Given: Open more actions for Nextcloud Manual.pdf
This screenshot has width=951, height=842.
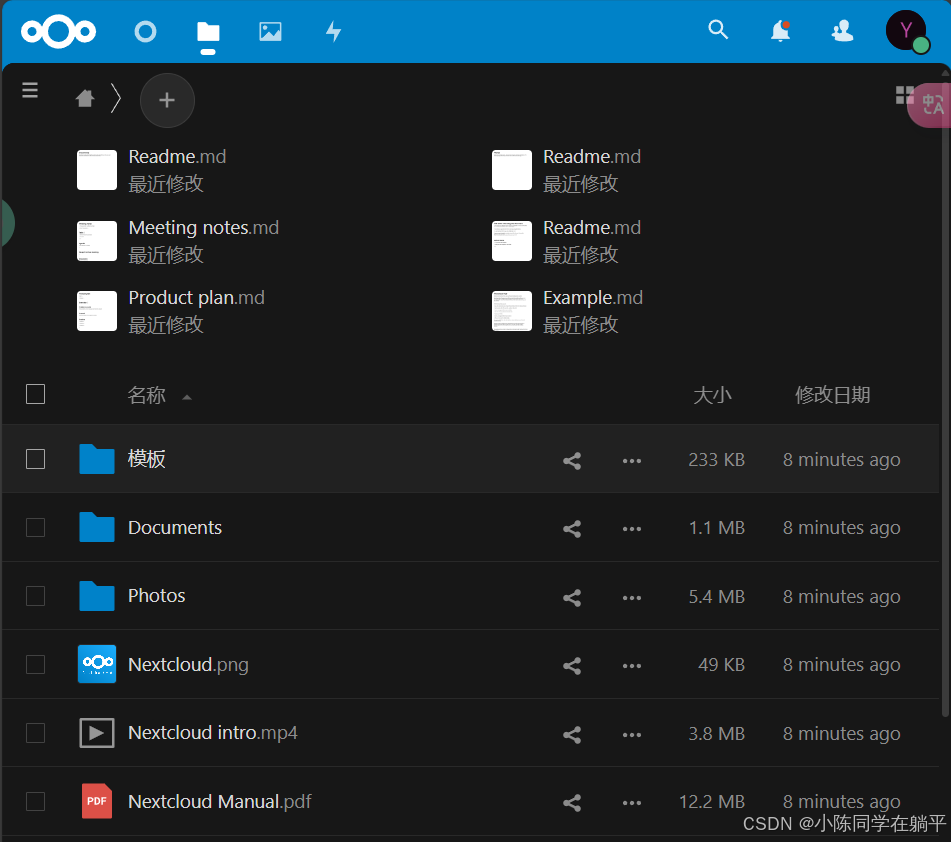Looking at the screenshot, I should tap(631, 803).
